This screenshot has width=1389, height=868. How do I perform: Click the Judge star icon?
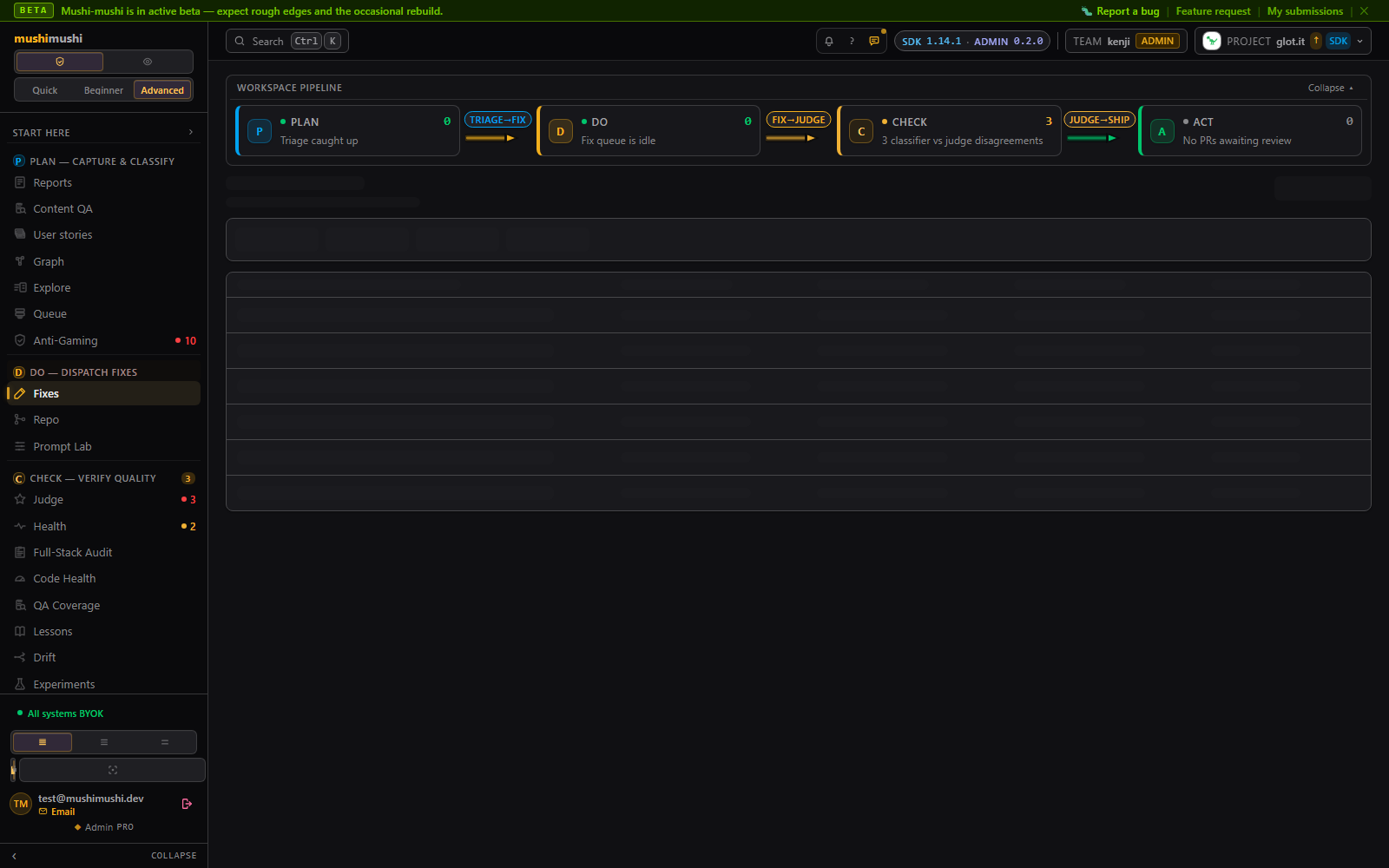pos(20,499)
